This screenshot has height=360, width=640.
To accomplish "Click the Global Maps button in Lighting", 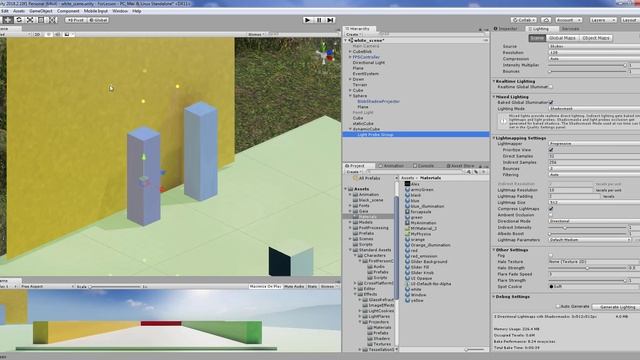I will click(x=562, y=38).
